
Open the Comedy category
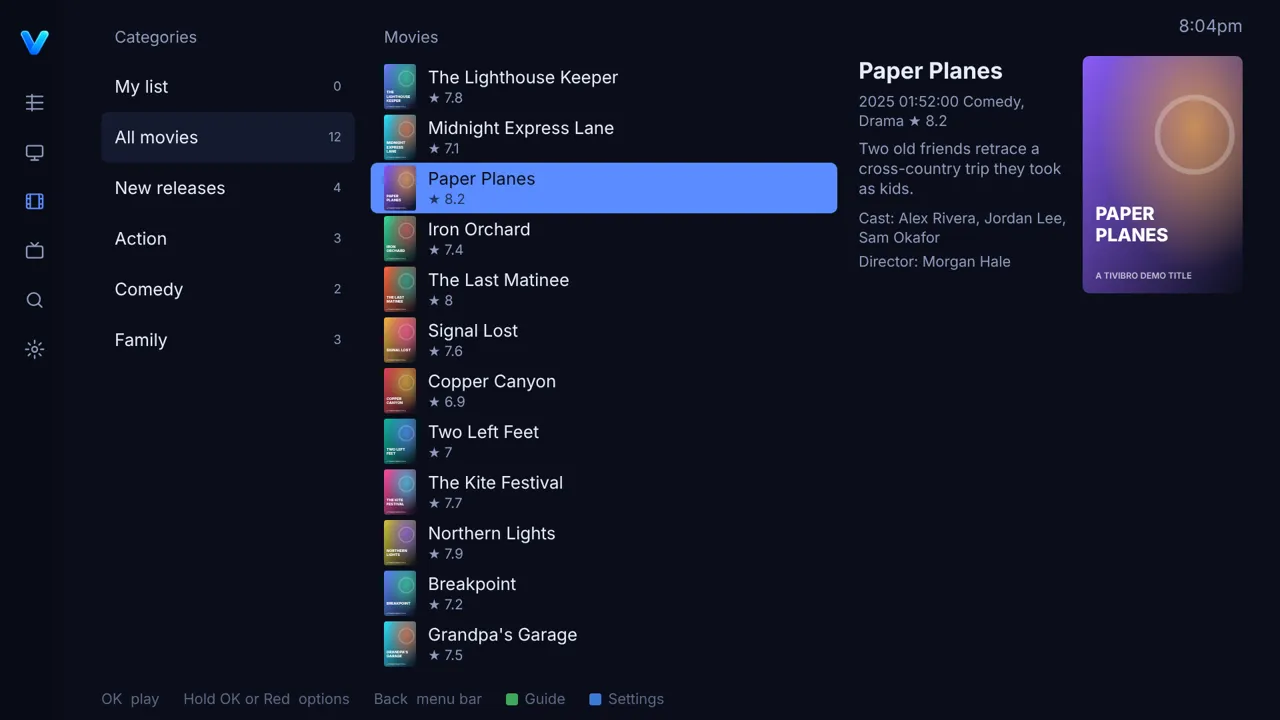(x=228, y=289)
